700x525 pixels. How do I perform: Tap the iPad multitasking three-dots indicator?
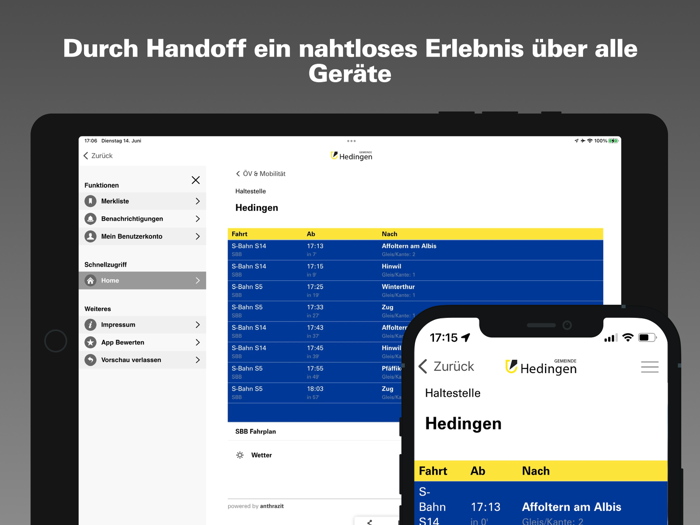point(351,141)
